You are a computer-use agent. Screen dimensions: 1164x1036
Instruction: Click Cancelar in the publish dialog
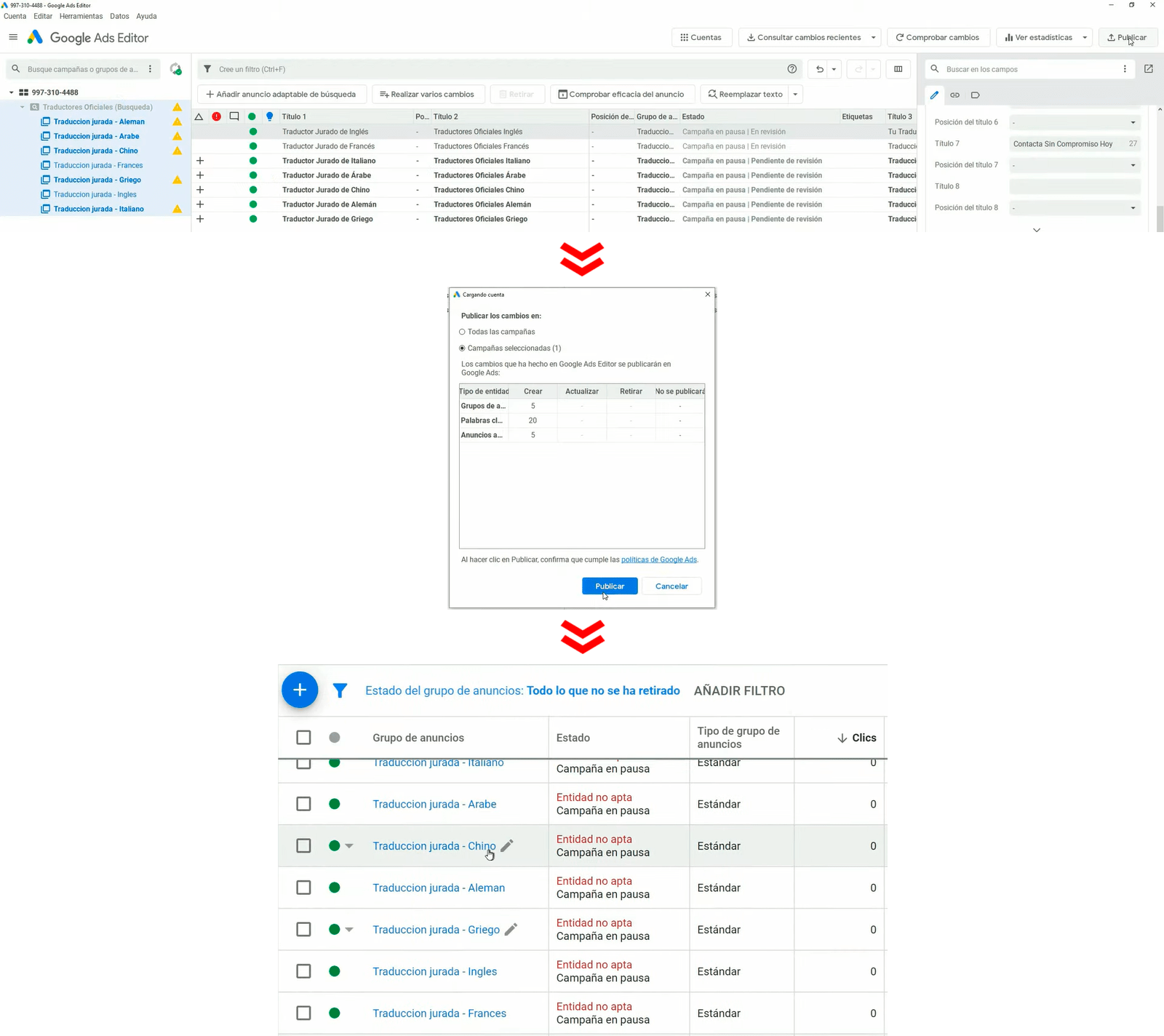coord(671,586)
